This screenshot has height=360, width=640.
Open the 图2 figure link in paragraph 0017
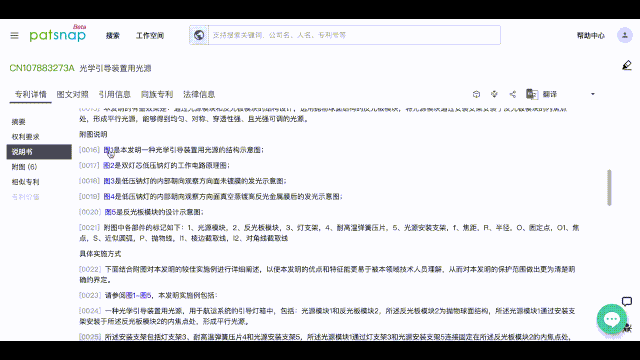[109, 165]
